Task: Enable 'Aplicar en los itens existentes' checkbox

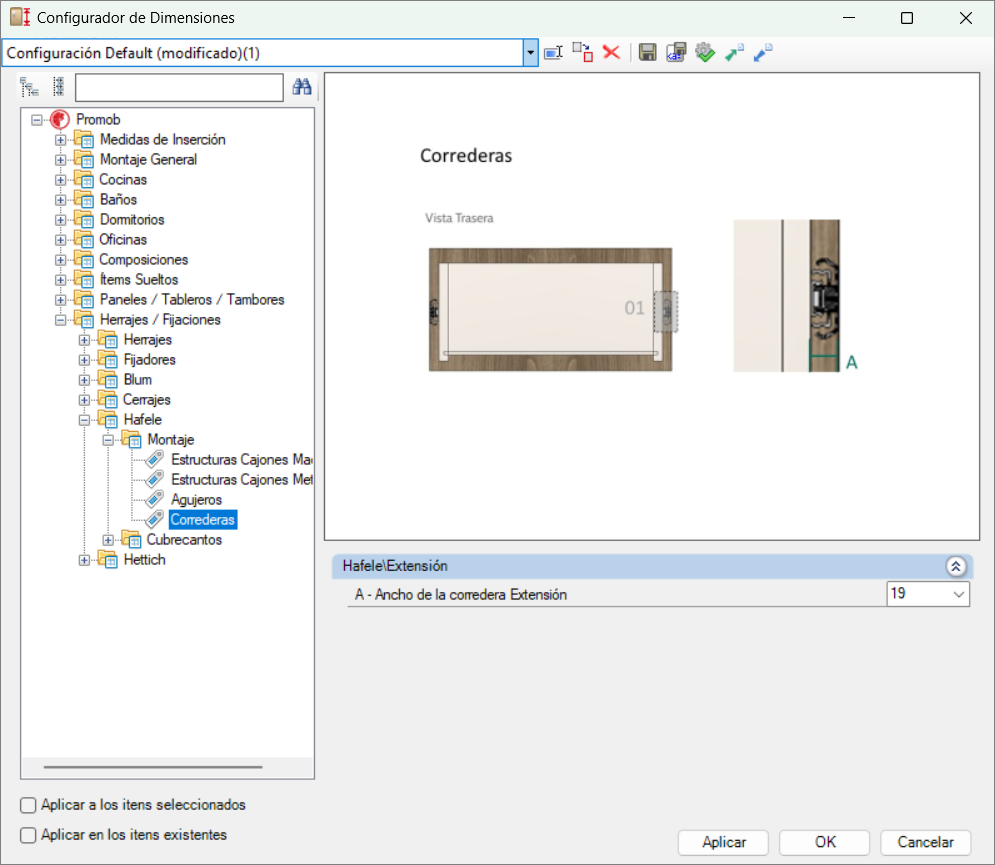Action: click(28, 835)
